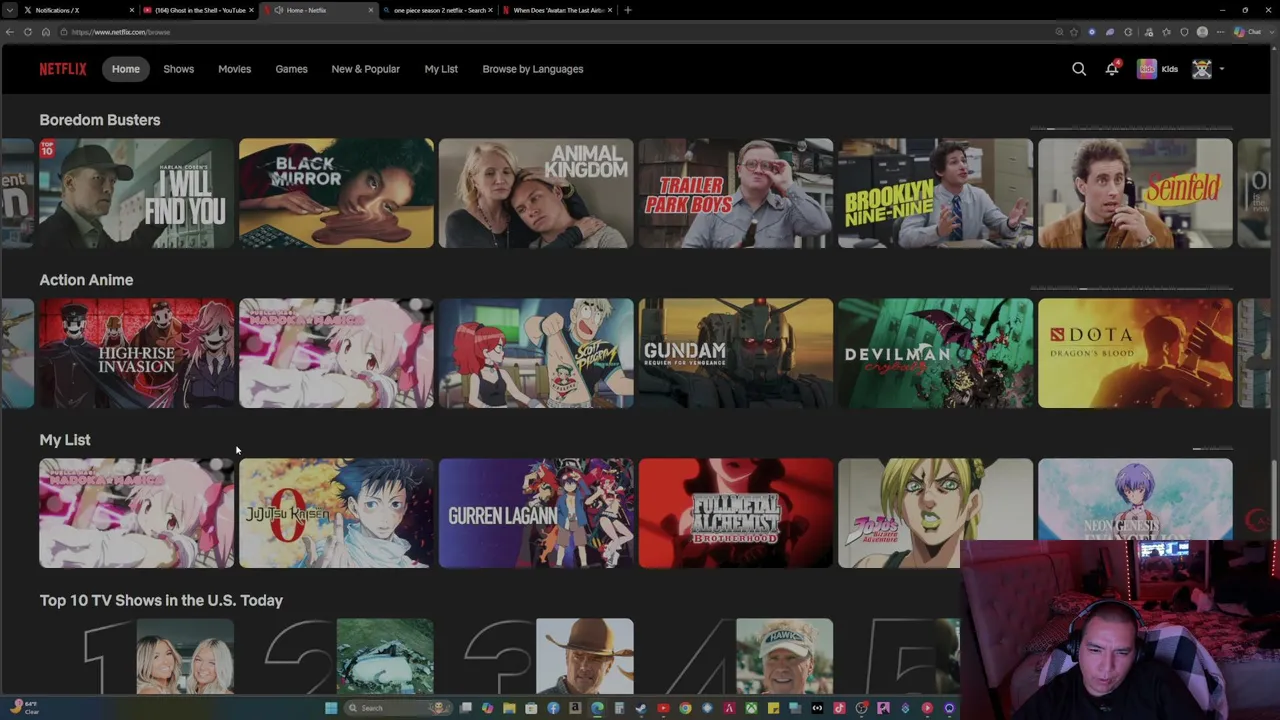This screenshot has width=1280, height=720.
Task: Open the Xbox app from the taskbar
Action: [751, 708]
